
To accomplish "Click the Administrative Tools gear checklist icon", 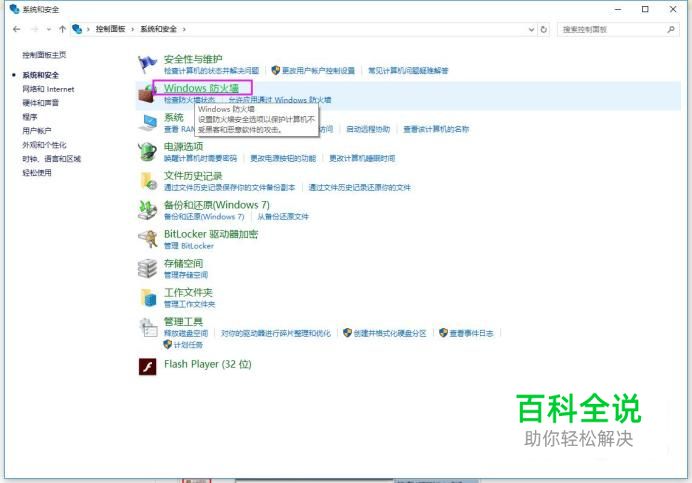I will click(148, 328).
